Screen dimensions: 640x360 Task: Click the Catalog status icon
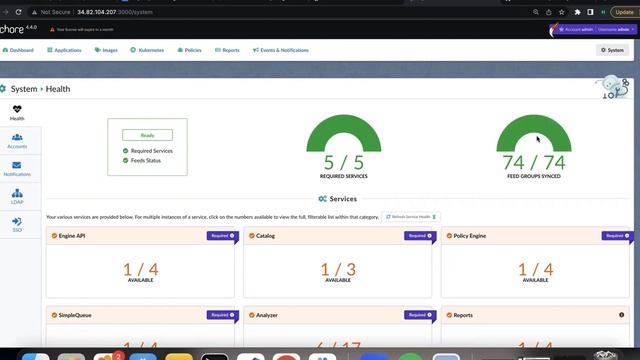tap(252, 236)
